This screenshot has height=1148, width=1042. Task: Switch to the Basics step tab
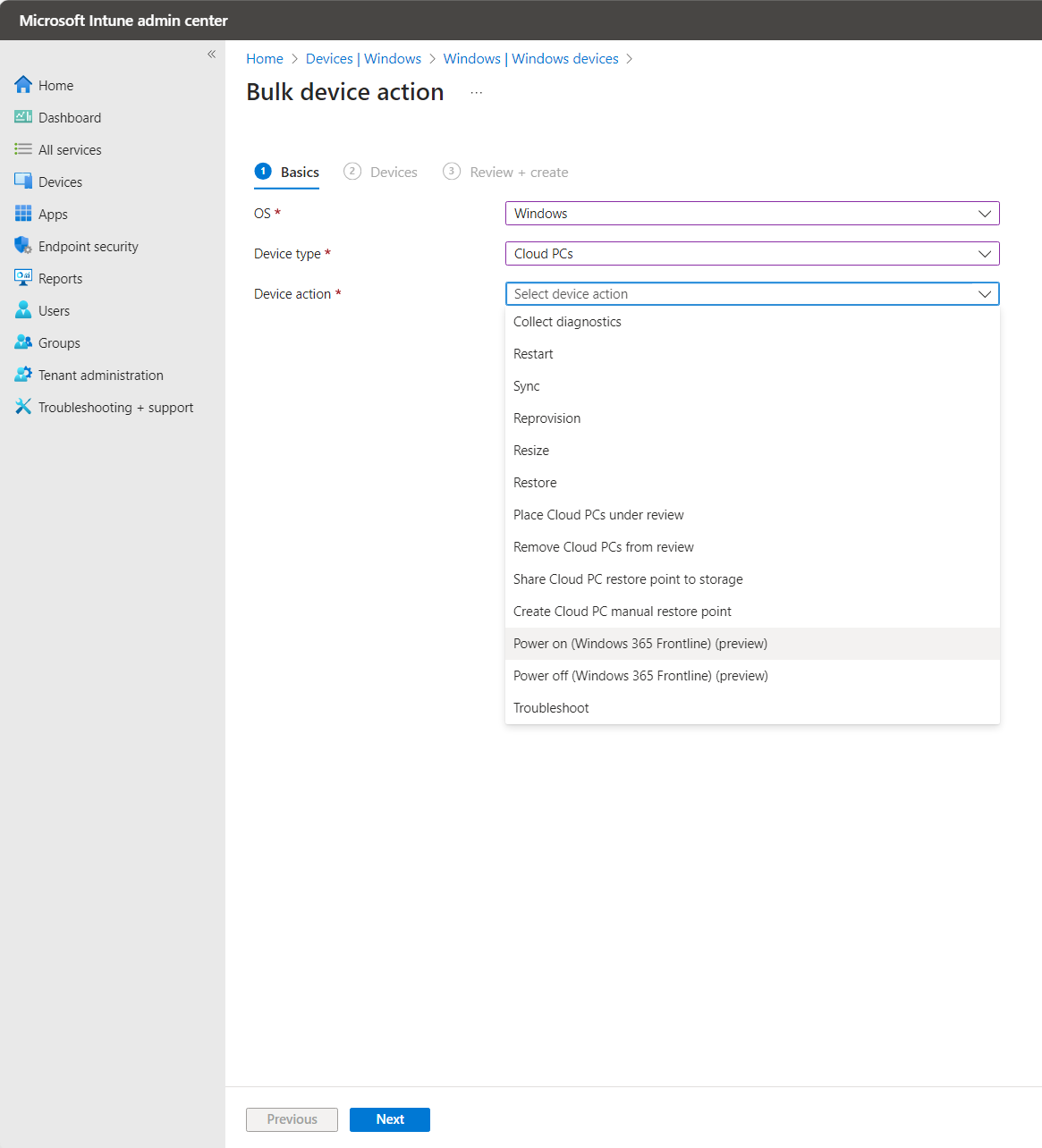[287, 172]
